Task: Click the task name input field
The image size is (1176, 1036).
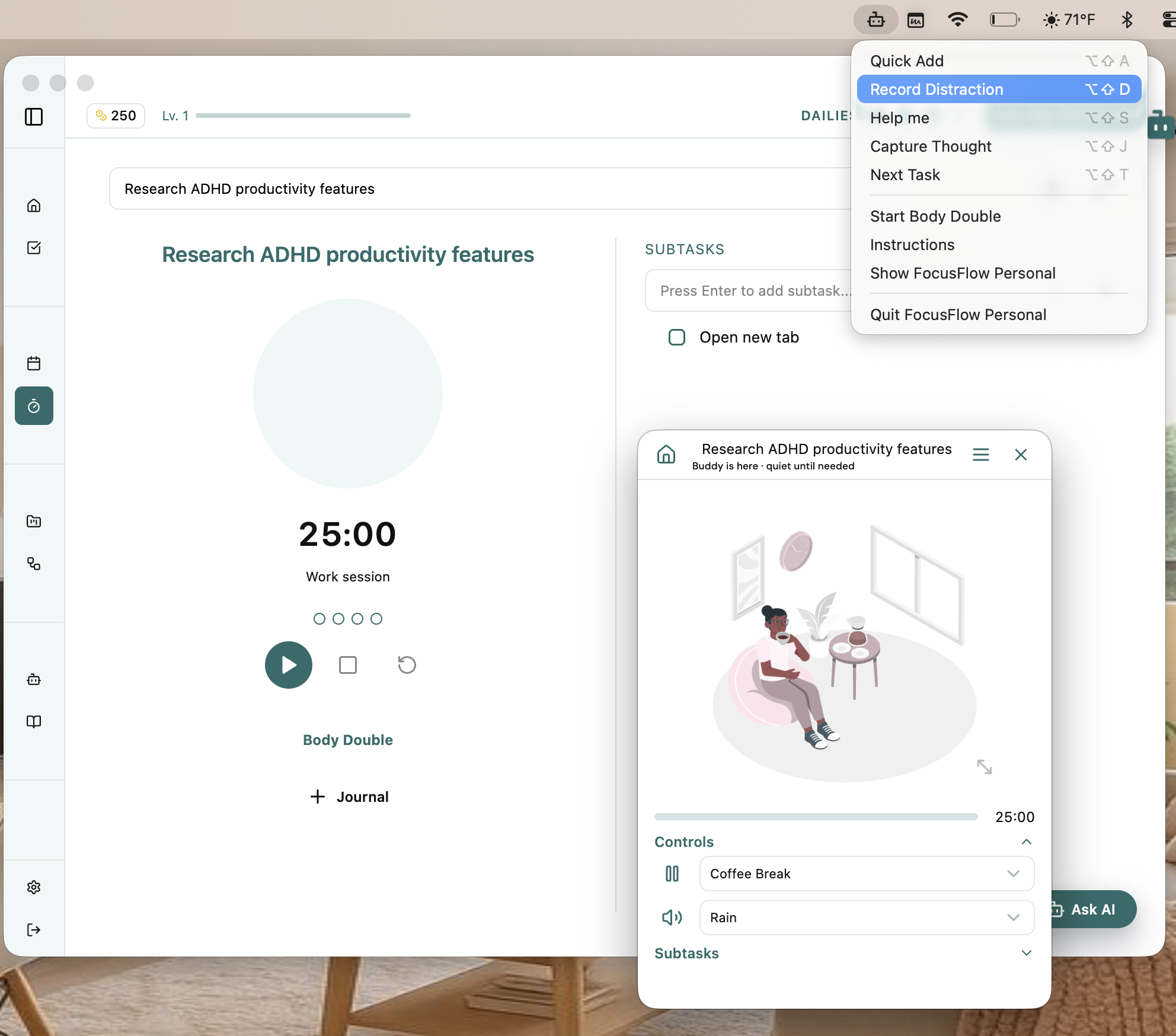Action: (x=480, y=188)
